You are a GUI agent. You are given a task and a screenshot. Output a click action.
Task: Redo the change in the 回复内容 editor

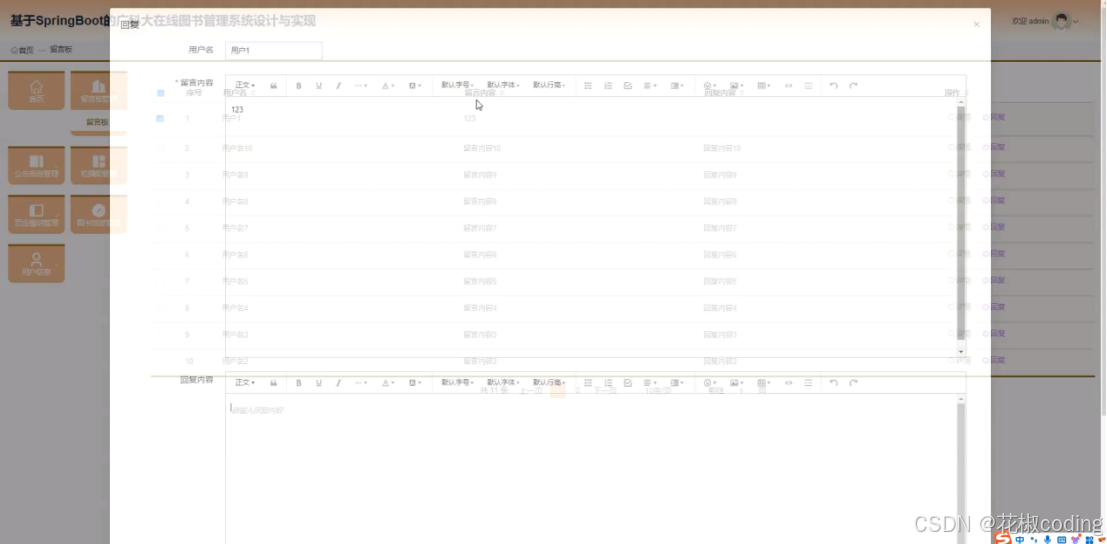click(x=854, y=382)
